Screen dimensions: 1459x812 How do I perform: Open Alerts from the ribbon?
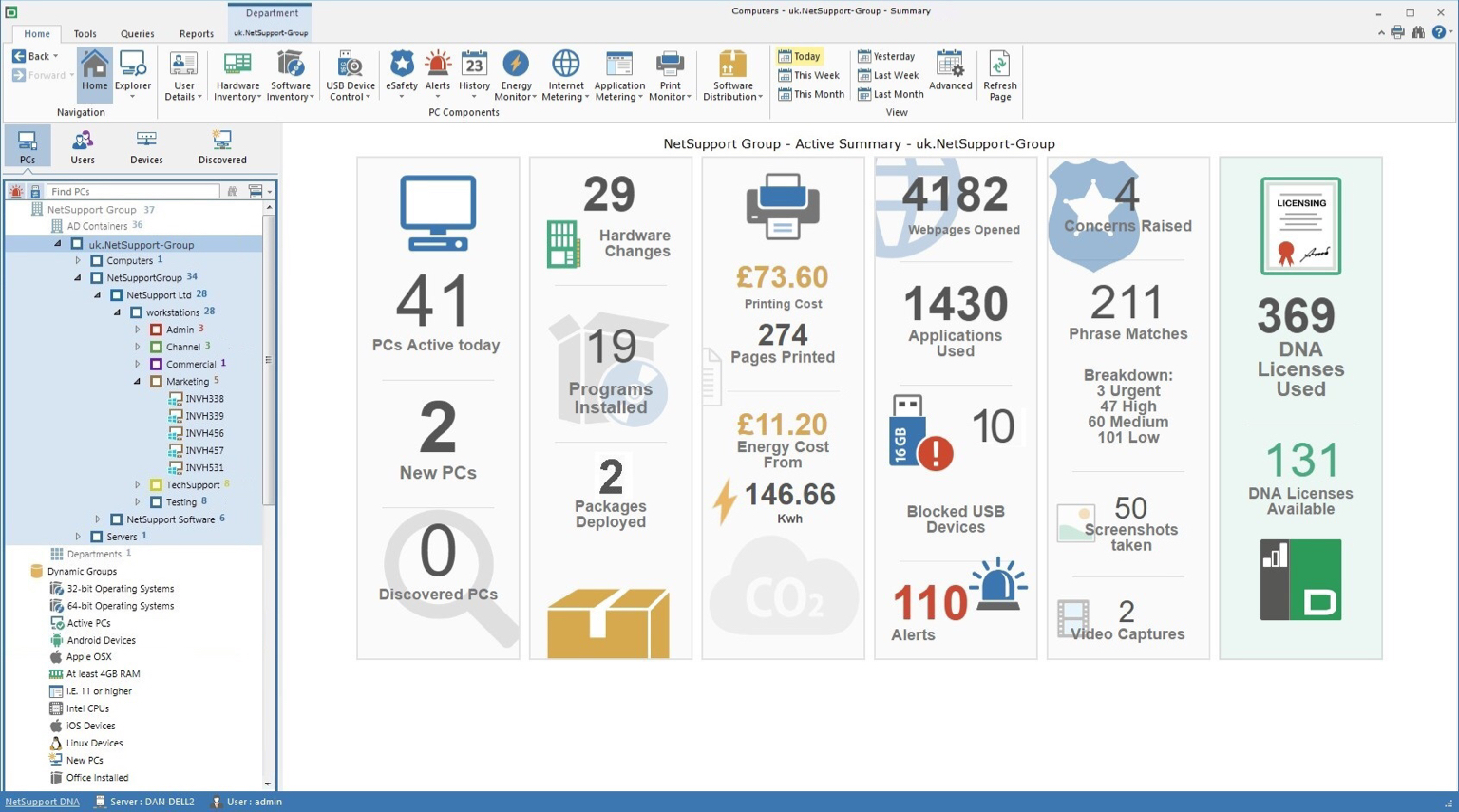(438, 75)
